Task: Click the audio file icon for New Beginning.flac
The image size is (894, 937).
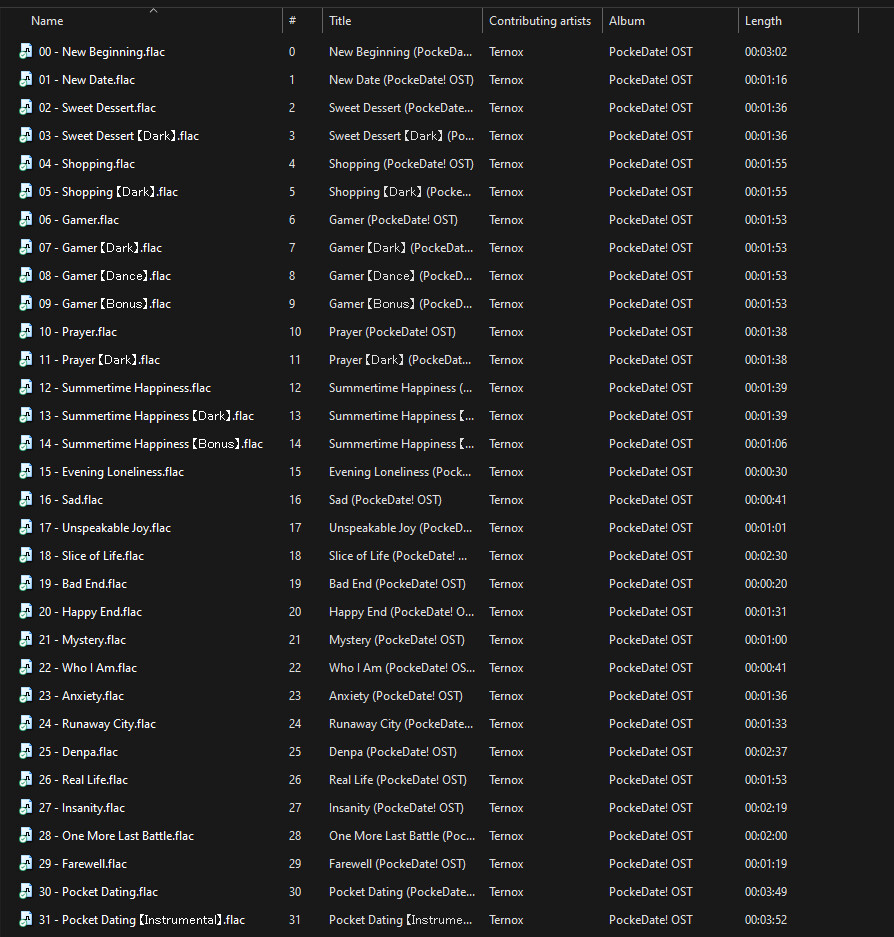Action: click(x=26, y=52)
